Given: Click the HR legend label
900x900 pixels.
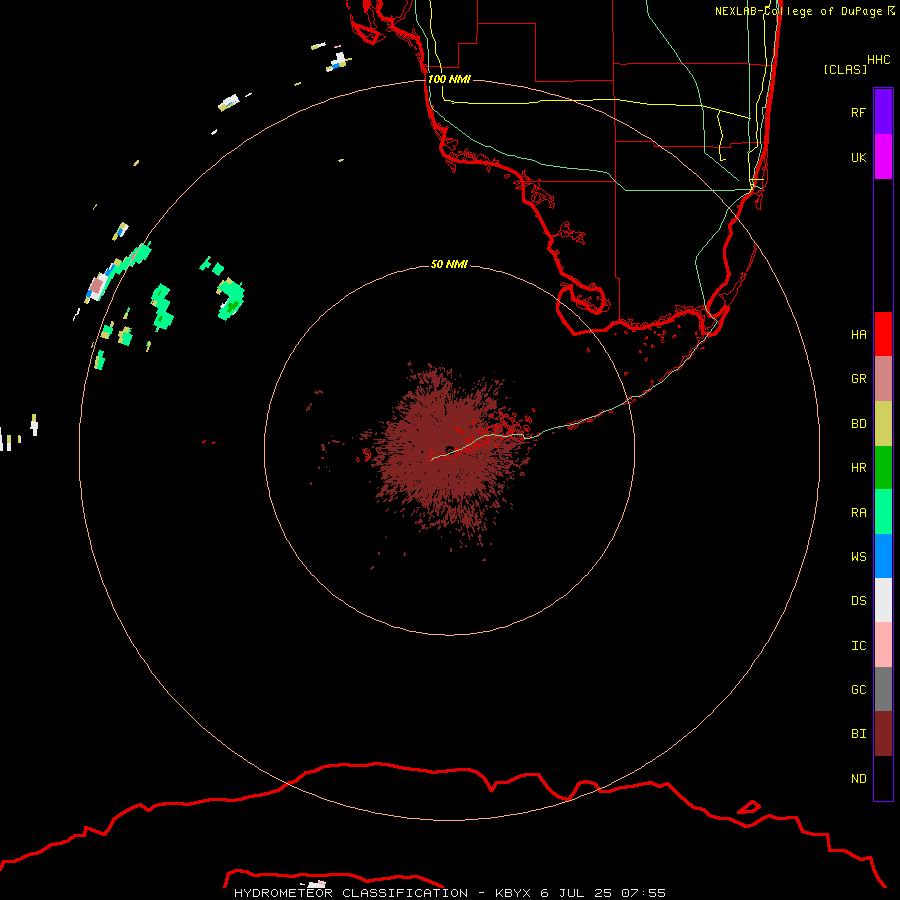Looking at the screenshot, I should coord(859,468).
